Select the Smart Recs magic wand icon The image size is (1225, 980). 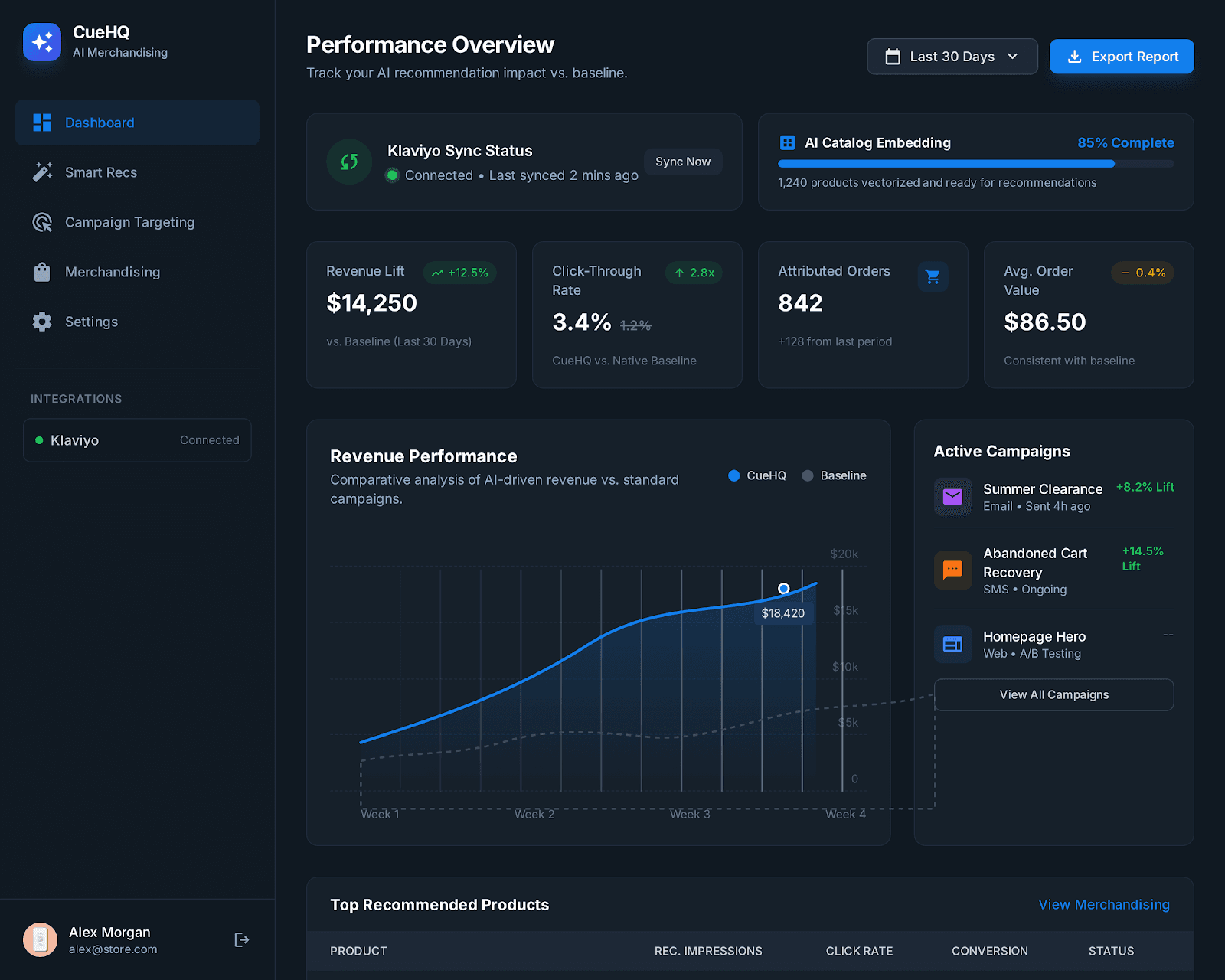pyautogui.click(x=42, y=171)
